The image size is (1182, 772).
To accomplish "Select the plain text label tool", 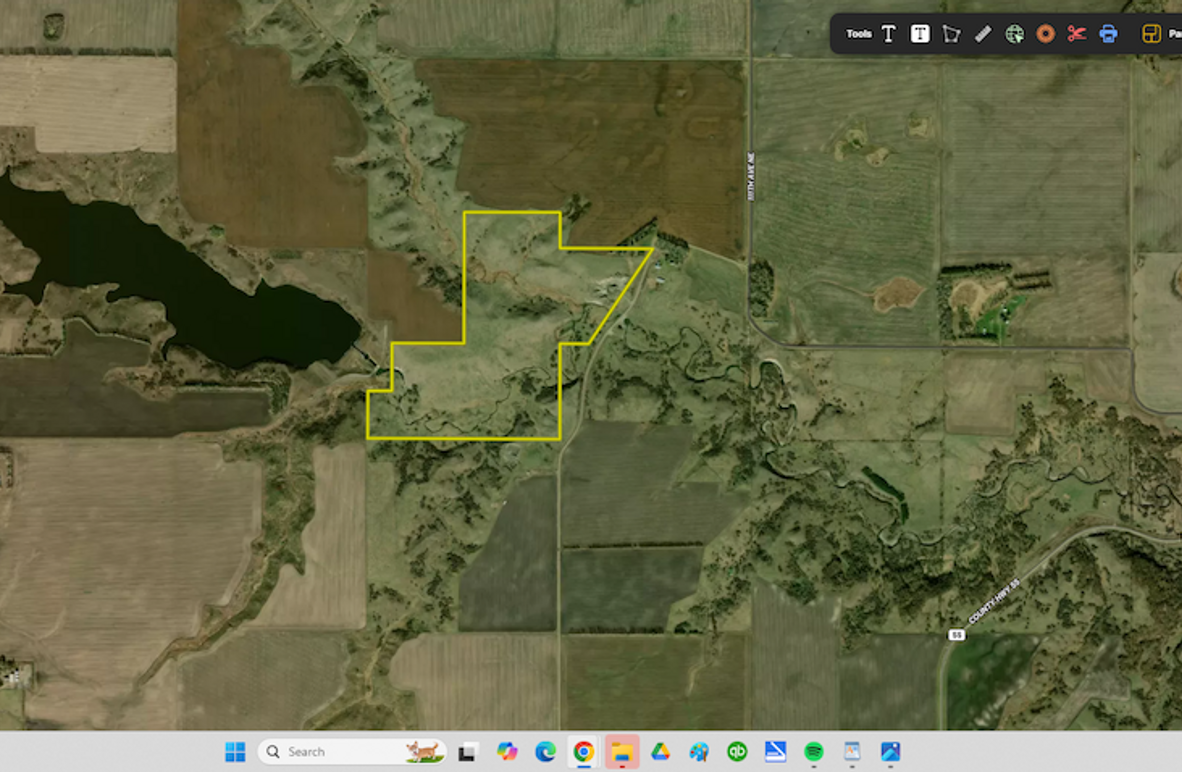I will click(888, 34).
